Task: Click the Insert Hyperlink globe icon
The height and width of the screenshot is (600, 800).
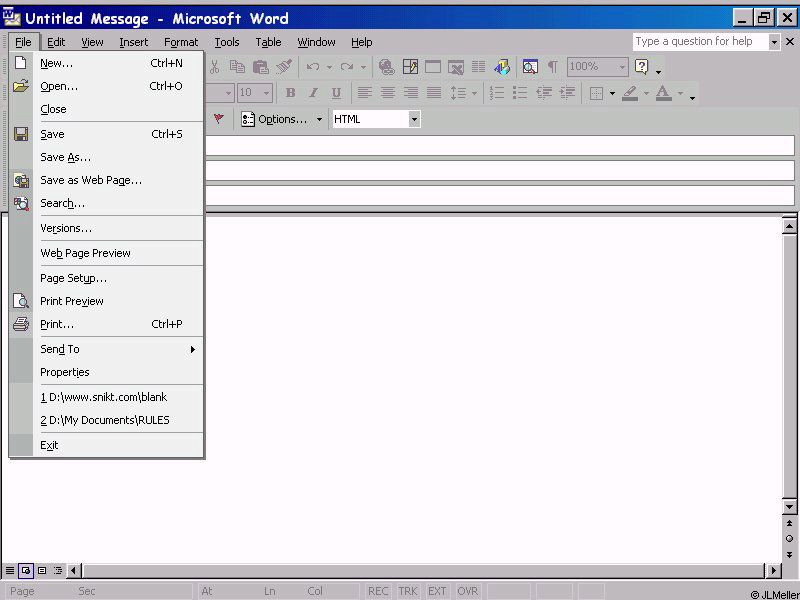Action: pos(386,67)
